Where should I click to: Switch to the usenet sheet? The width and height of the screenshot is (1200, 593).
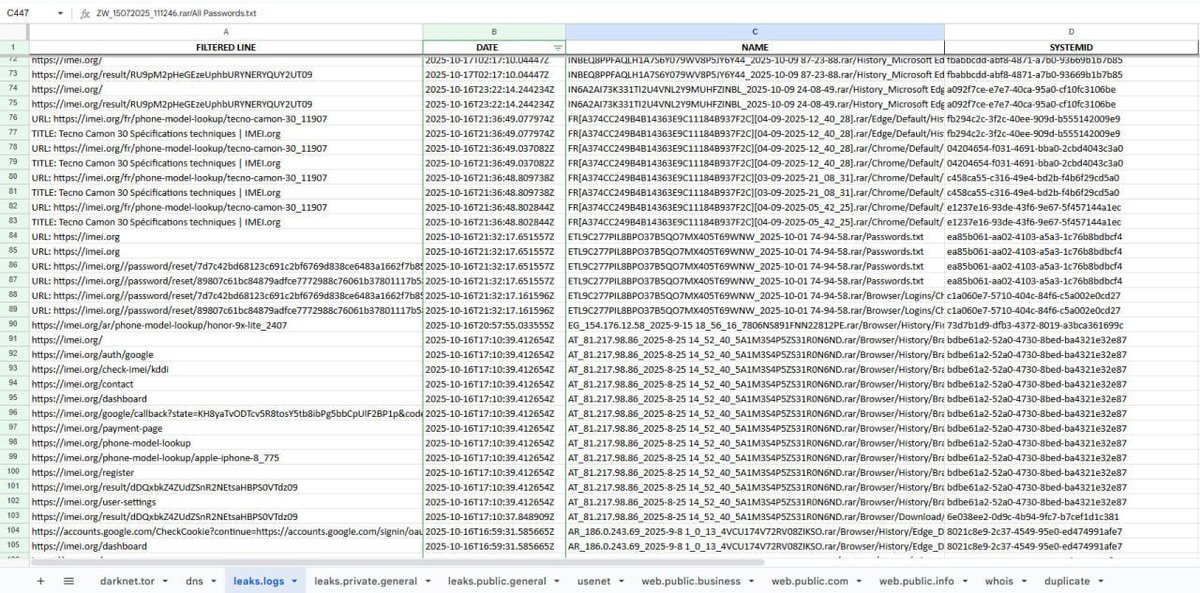pos(593,581)
